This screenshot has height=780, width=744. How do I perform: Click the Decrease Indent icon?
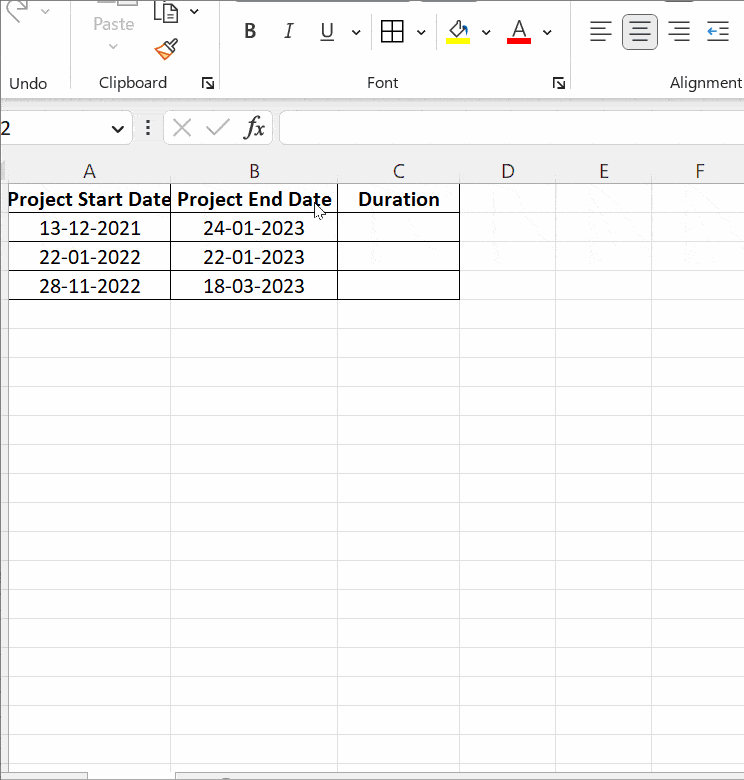718,32
